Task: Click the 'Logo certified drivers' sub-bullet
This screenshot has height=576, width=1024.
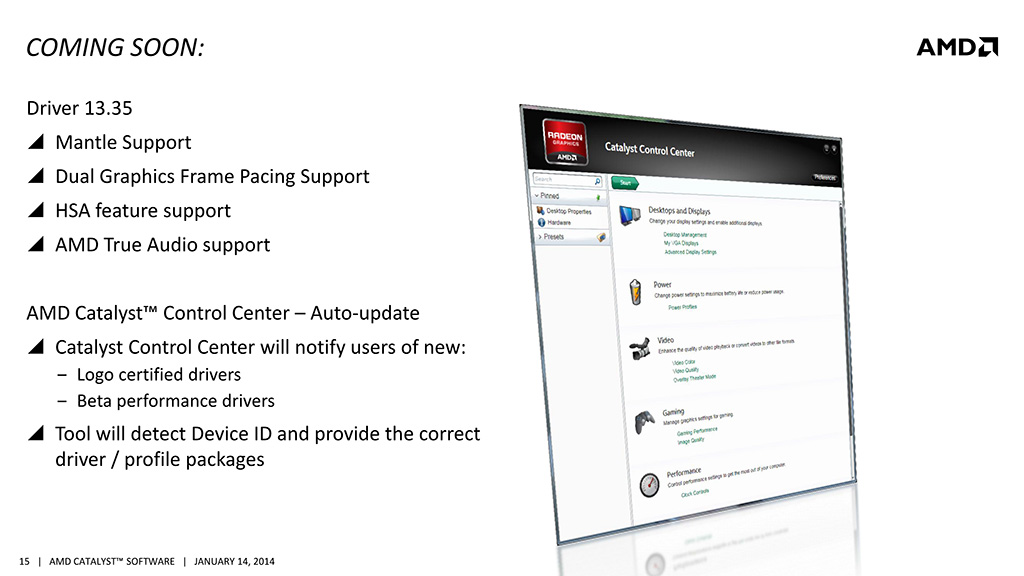Action: point(159,375)
